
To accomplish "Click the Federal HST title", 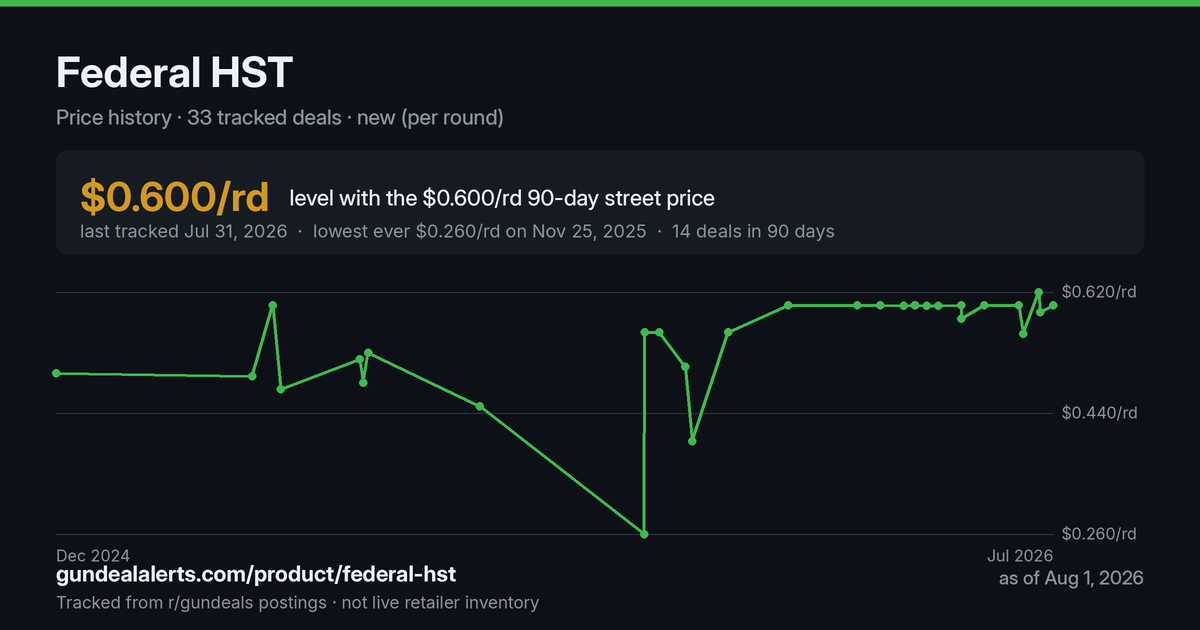I will click(175, 73).
